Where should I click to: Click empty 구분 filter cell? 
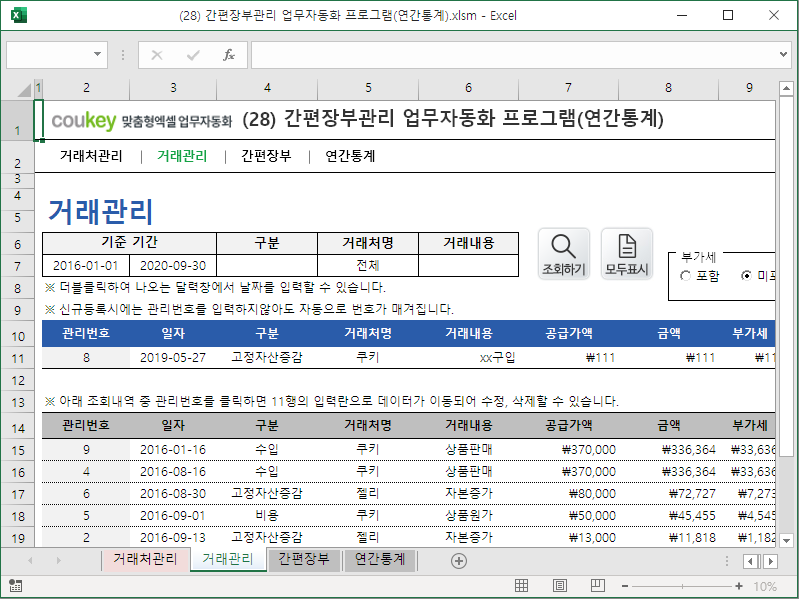267,266
